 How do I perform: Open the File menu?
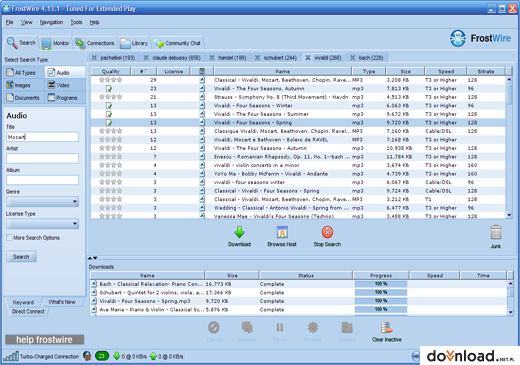[x=10, y=22]
